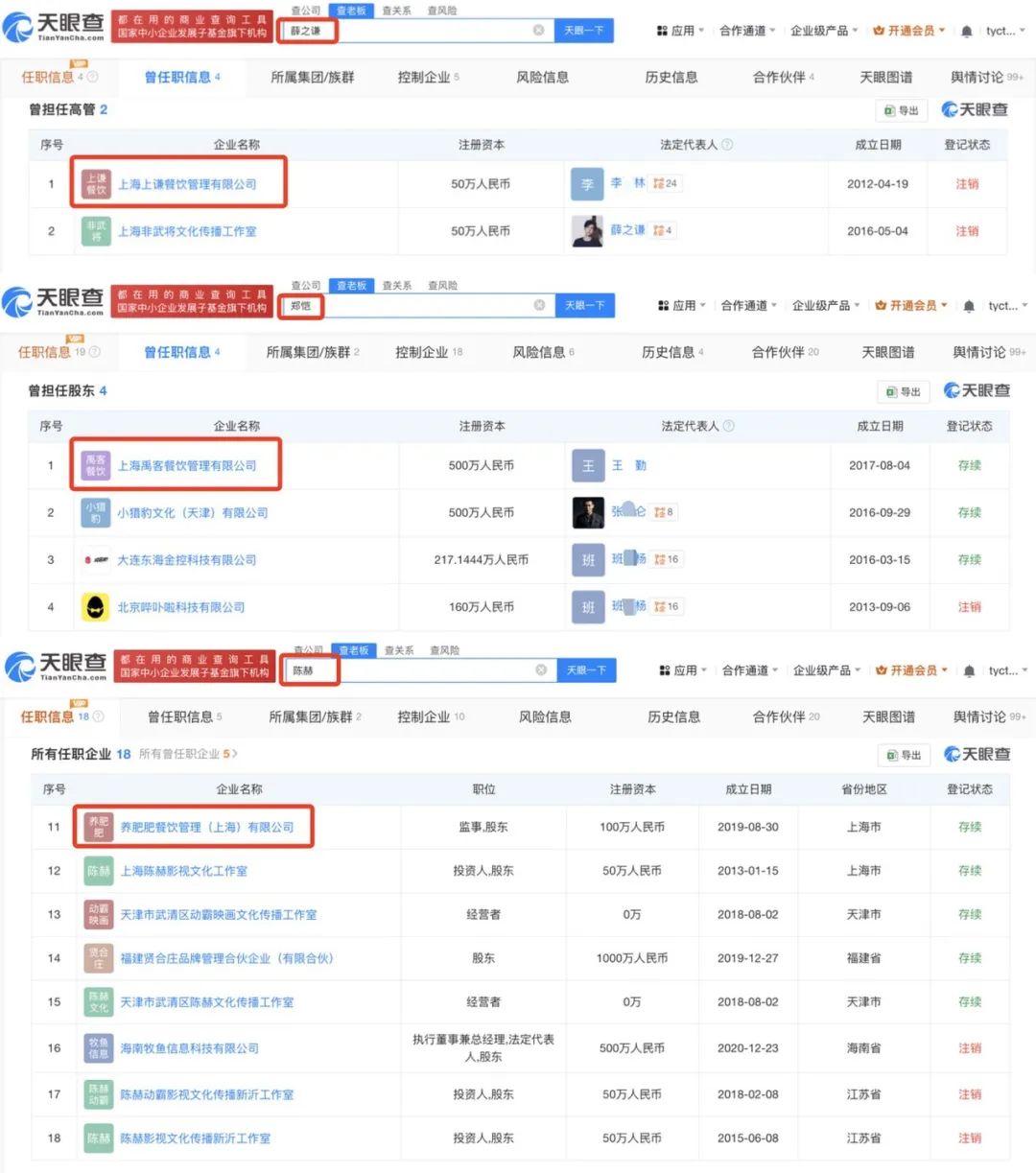The image size is (1036, 1173).
Task: Open notifications bell in the 薛之谦 panel header
Action: coord(967,31)
